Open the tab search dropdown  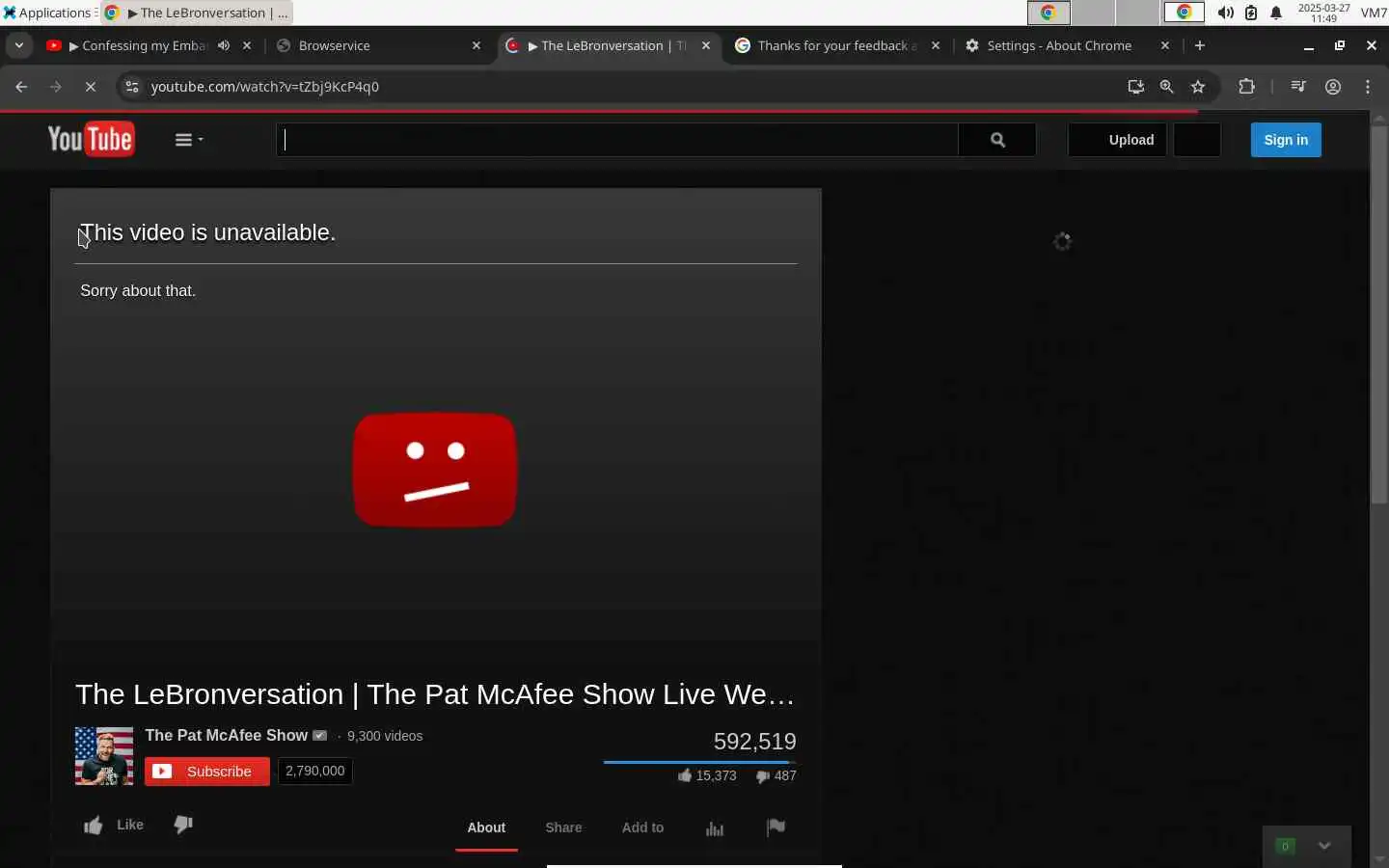pos(19,45)
